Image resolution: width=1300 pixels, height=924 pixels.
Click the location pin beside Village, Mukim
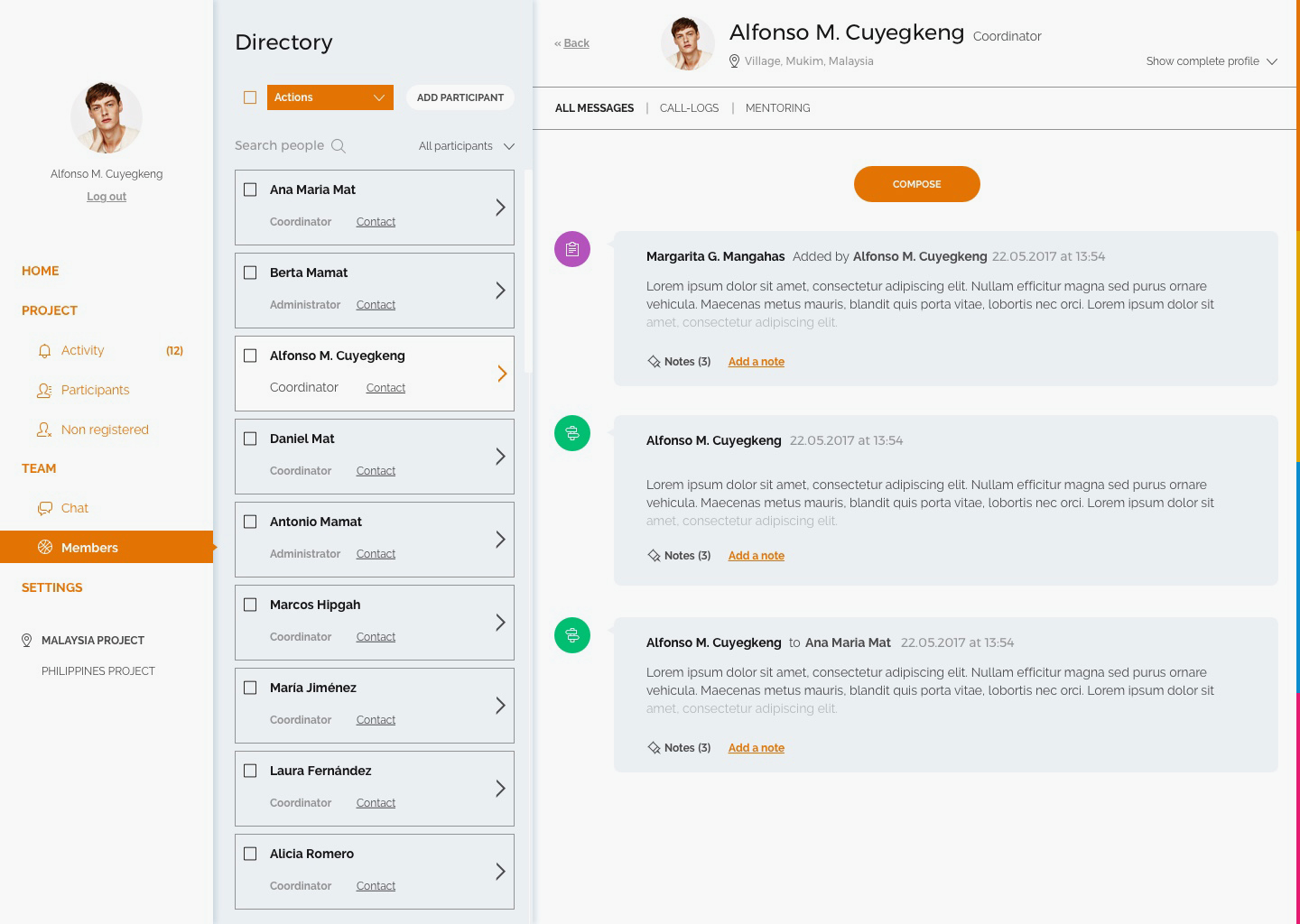pos(734,61)
